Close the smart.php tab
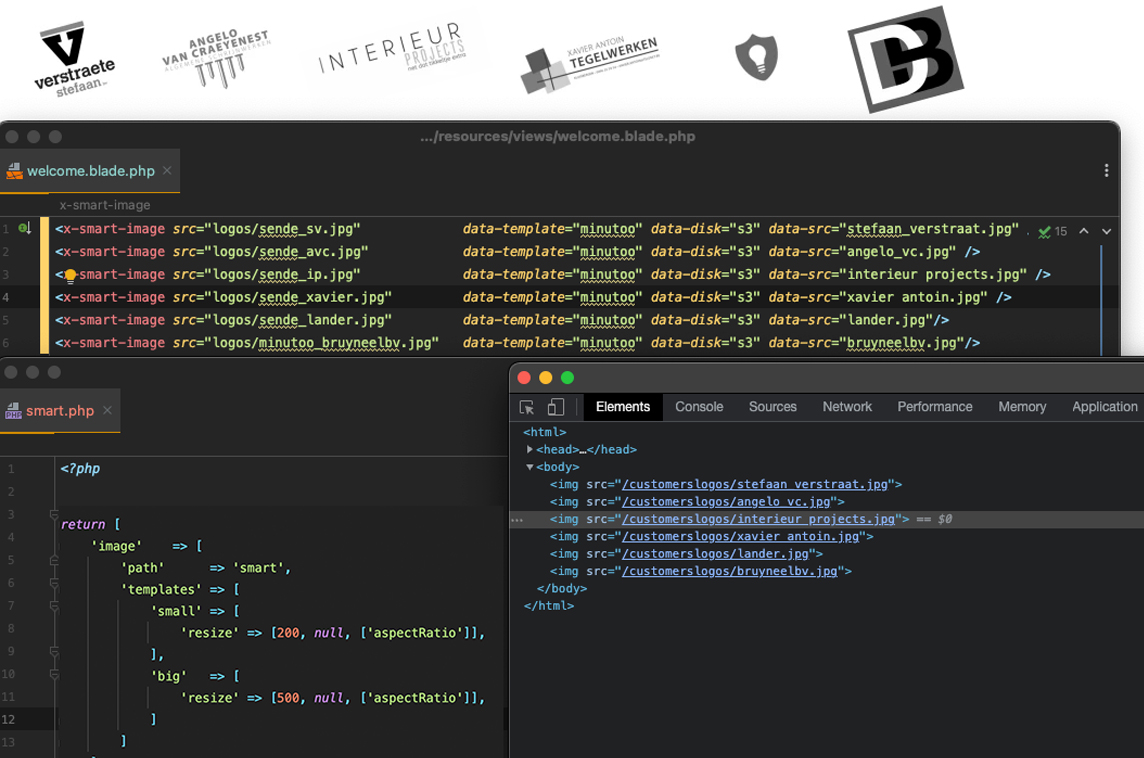The width and height of the screenshot is (1144, 758). click(107, 411)
